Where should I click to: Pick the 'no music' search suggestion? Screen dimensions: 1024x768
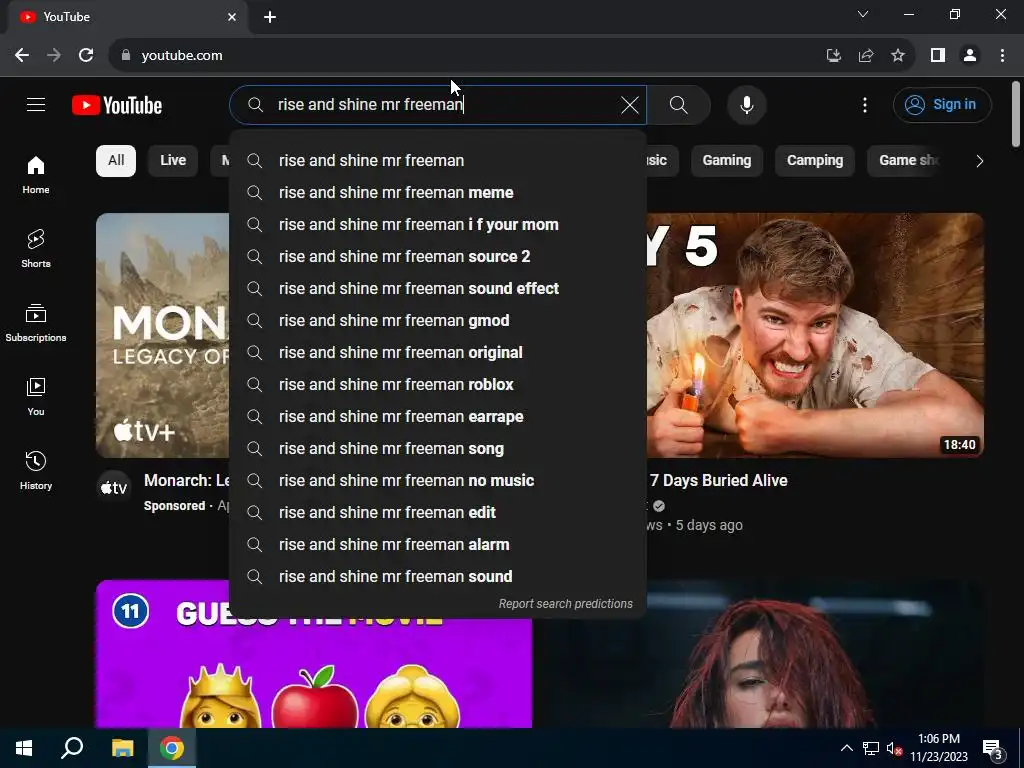click(438, 481)
